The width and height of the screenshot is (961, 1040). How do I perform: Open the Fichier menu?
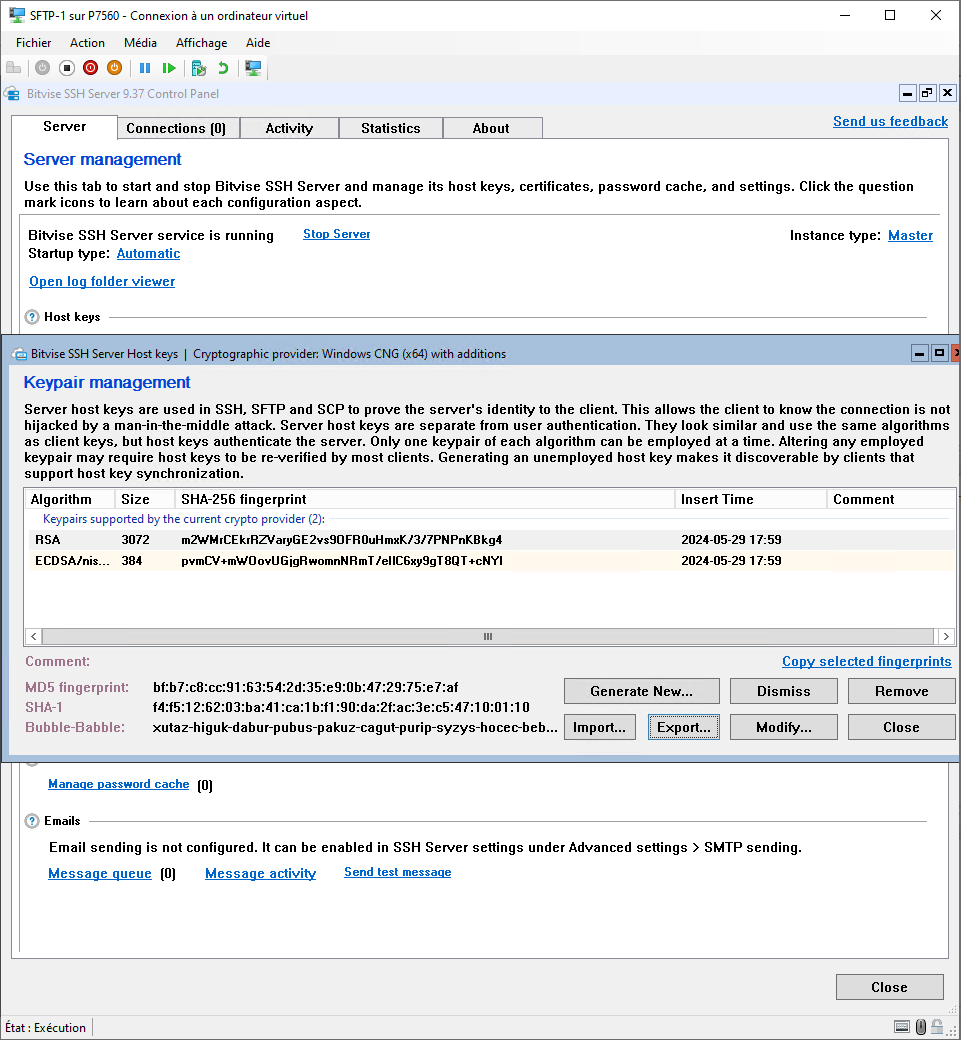pos(33,43)
